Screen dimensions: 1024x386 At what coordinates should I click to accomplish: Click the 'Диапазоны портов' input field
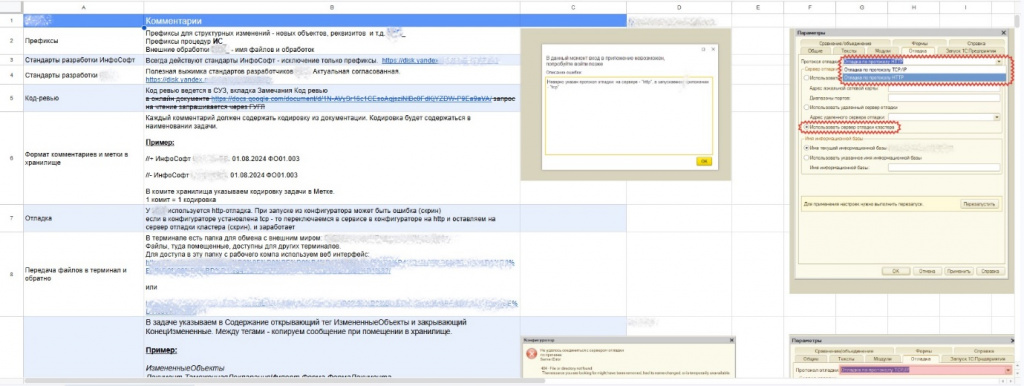pos(944,98)
